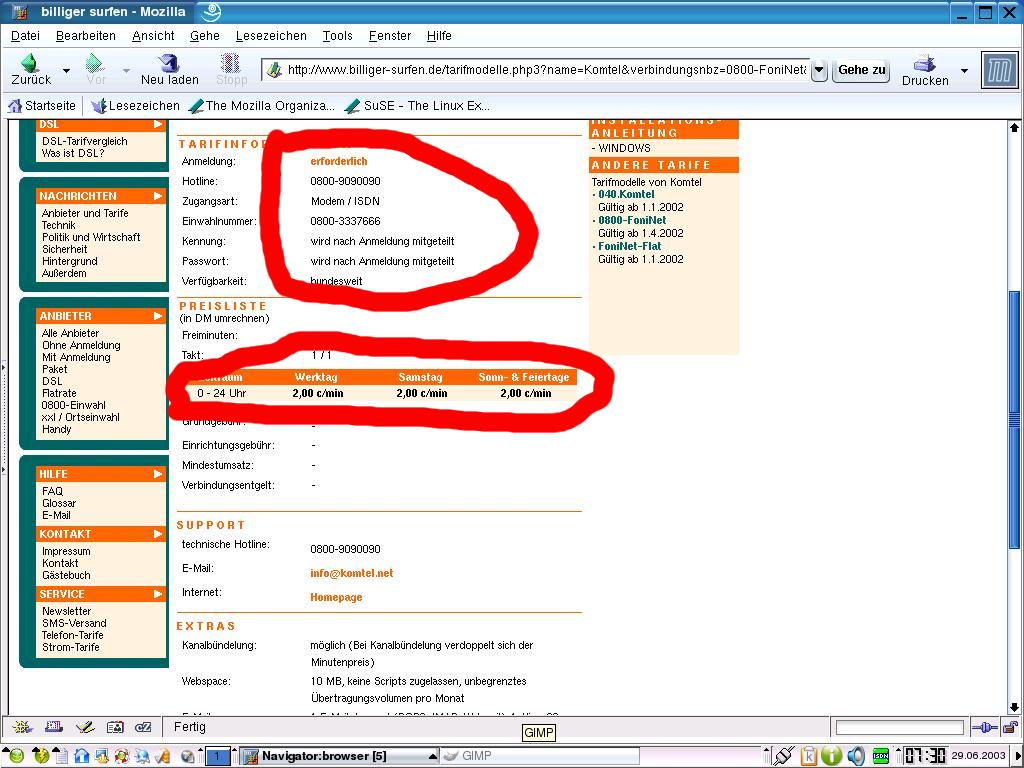Open Composer component from the status bar
This screenshot has width=1024, height=768.
point(85,727)
